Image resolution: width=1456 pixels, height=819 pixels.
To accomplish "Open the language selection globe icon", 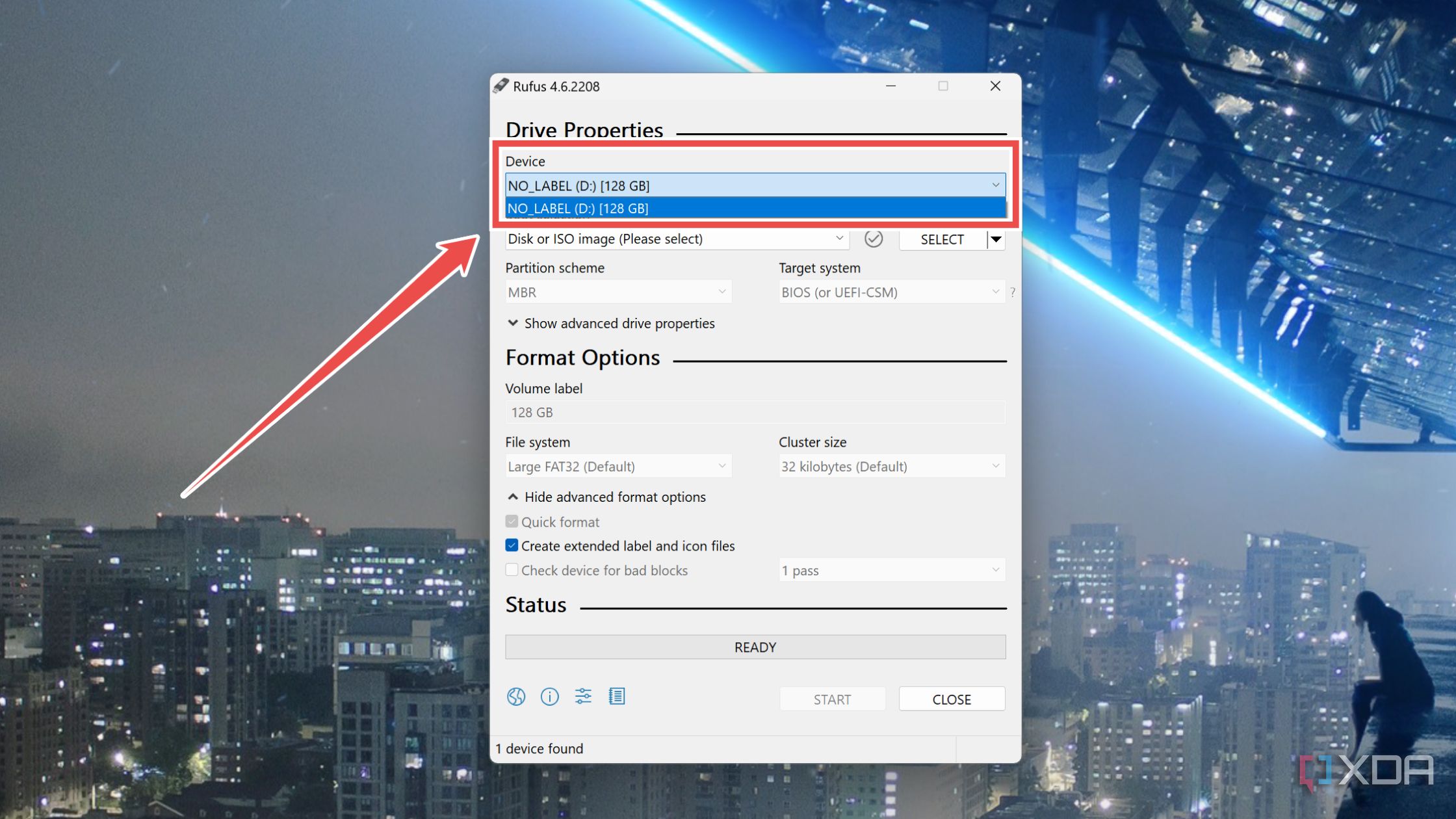I will (515, 696).
